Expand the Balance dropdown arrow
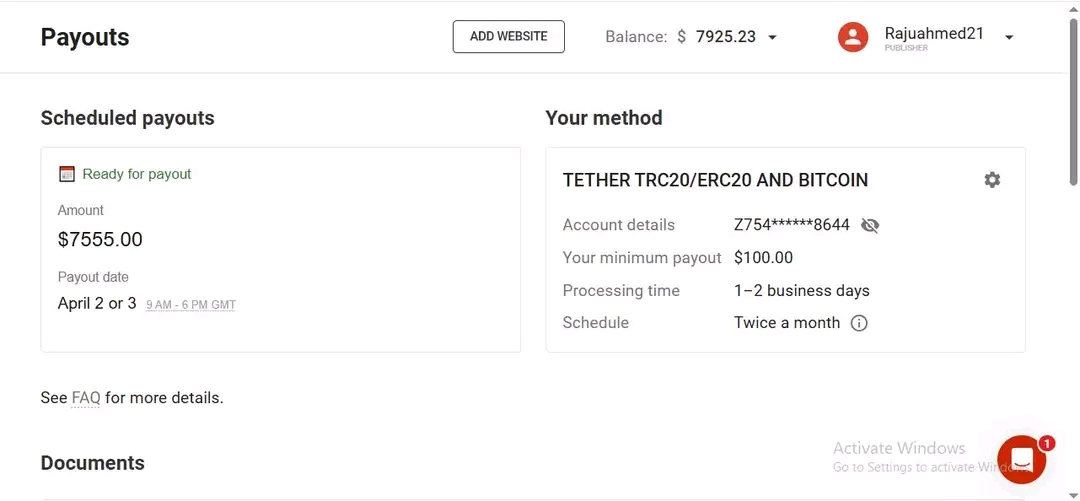1080x501 pixels. [772, 38]
